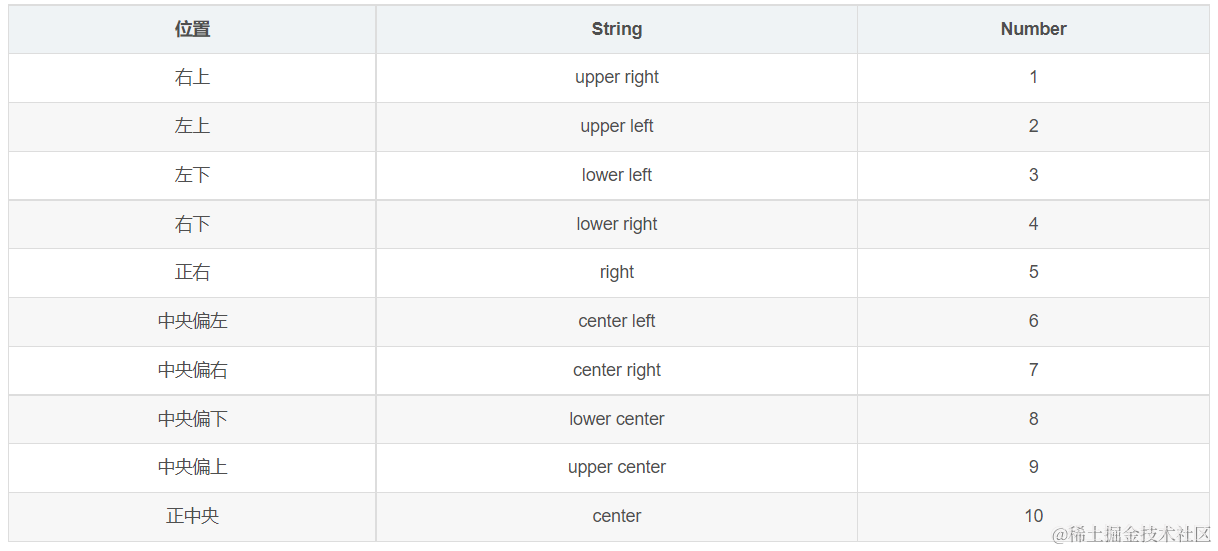The width and height of the screenshot is (1218, 551).
Task: Select the 'upper left' string cell
Action: [x=616, y=126]
